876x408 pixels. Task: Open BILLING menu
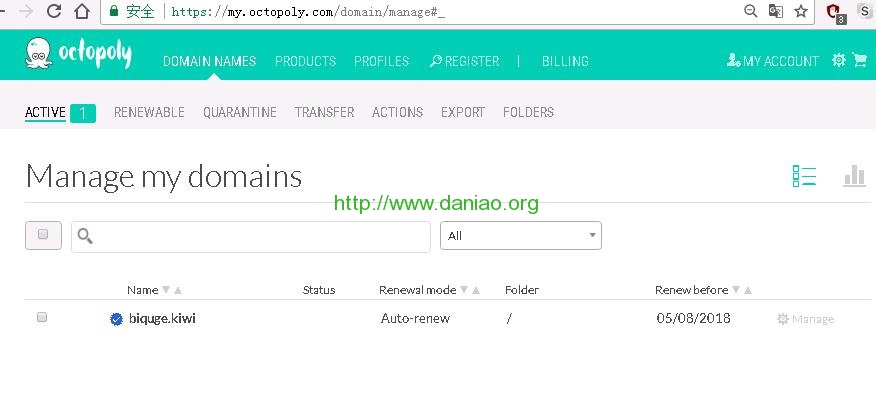[565, 61]
